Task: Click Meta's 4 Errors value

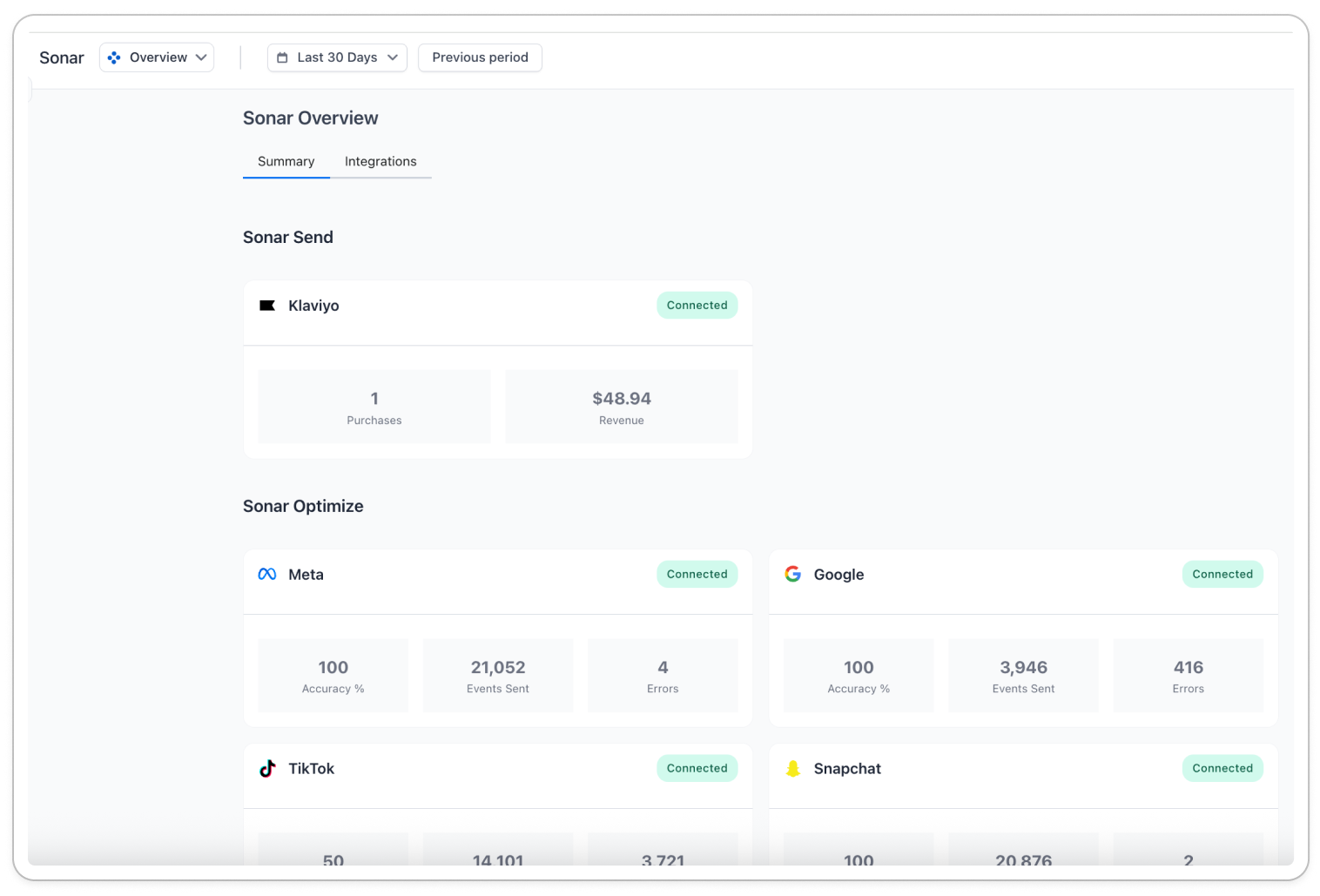Action: point(663,668)
